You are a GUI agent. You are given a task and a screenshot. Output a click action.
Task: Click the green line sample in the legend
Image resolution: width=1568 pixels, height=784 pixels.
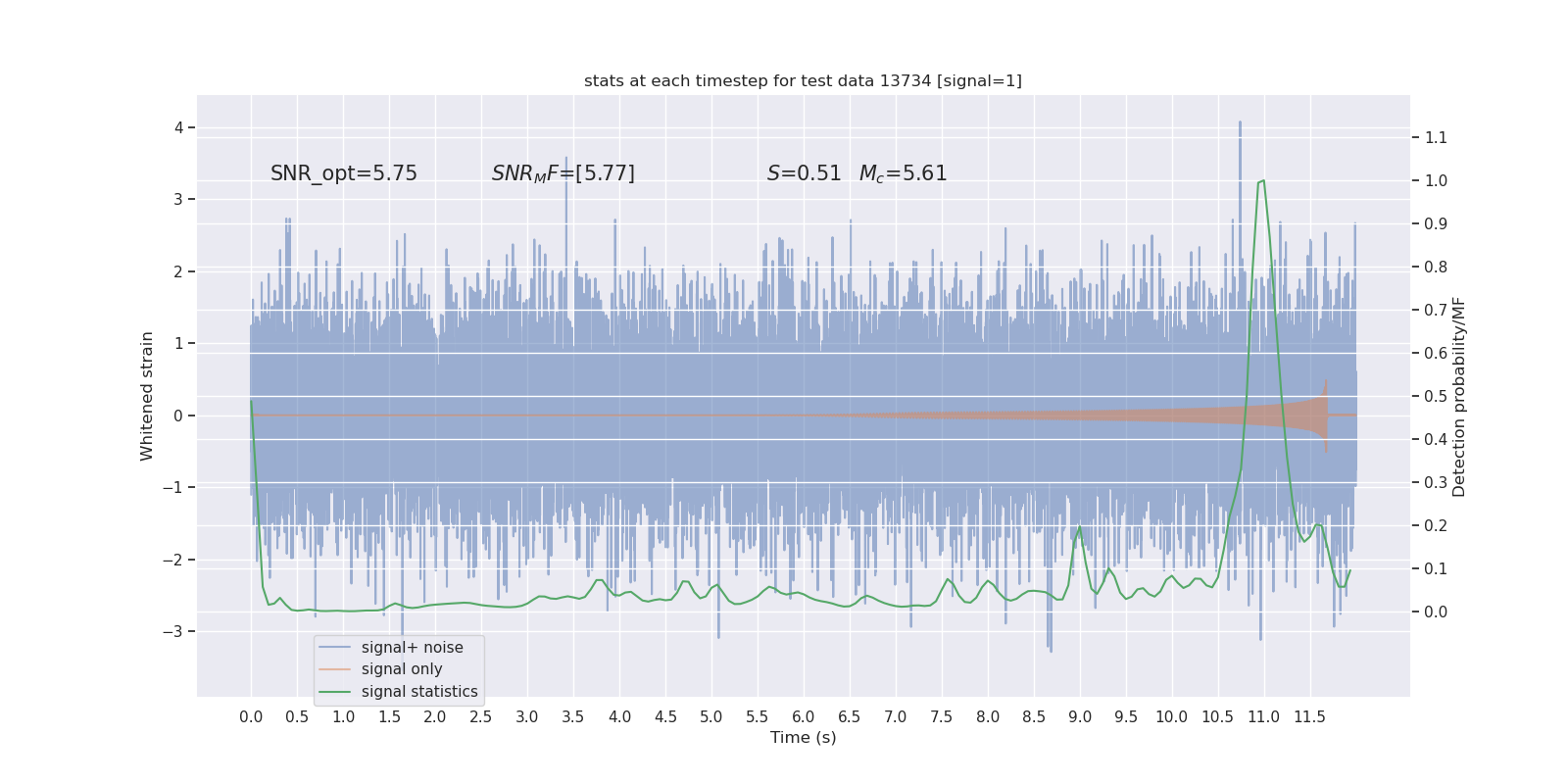click(x=335, y=692)
